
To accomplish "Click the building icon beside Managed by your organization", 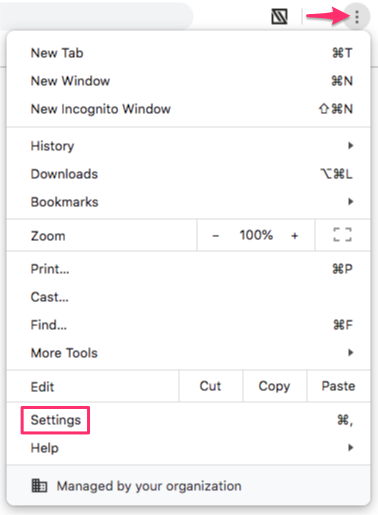I will tap(39, 486).
